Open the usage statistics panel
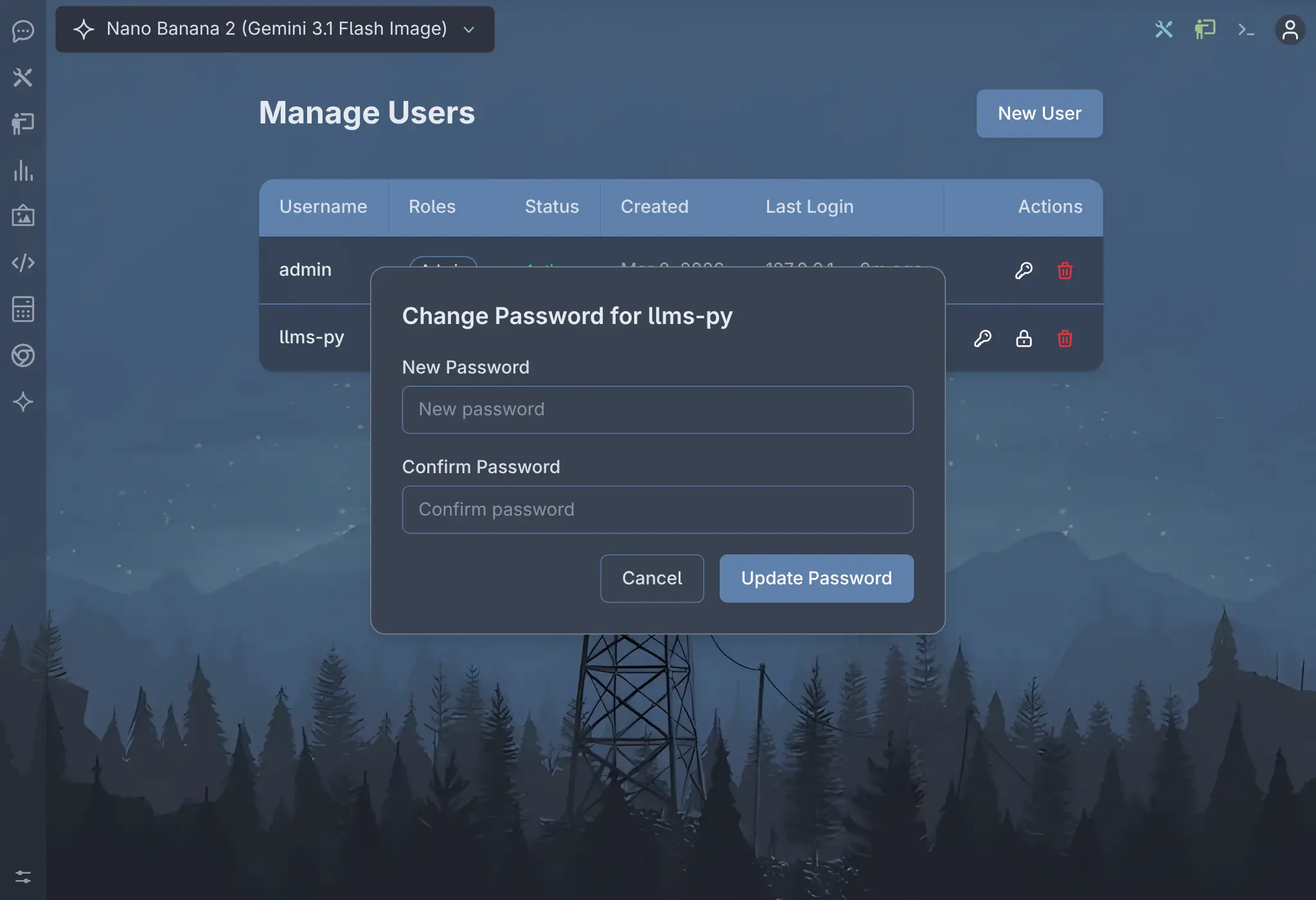 (23, 170)
